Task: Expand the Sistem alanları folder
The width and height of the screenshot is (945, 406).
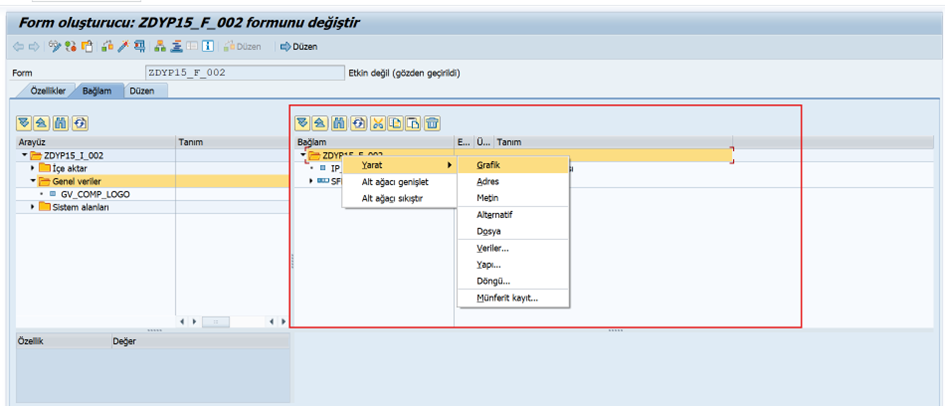Action: click(32, 207)
